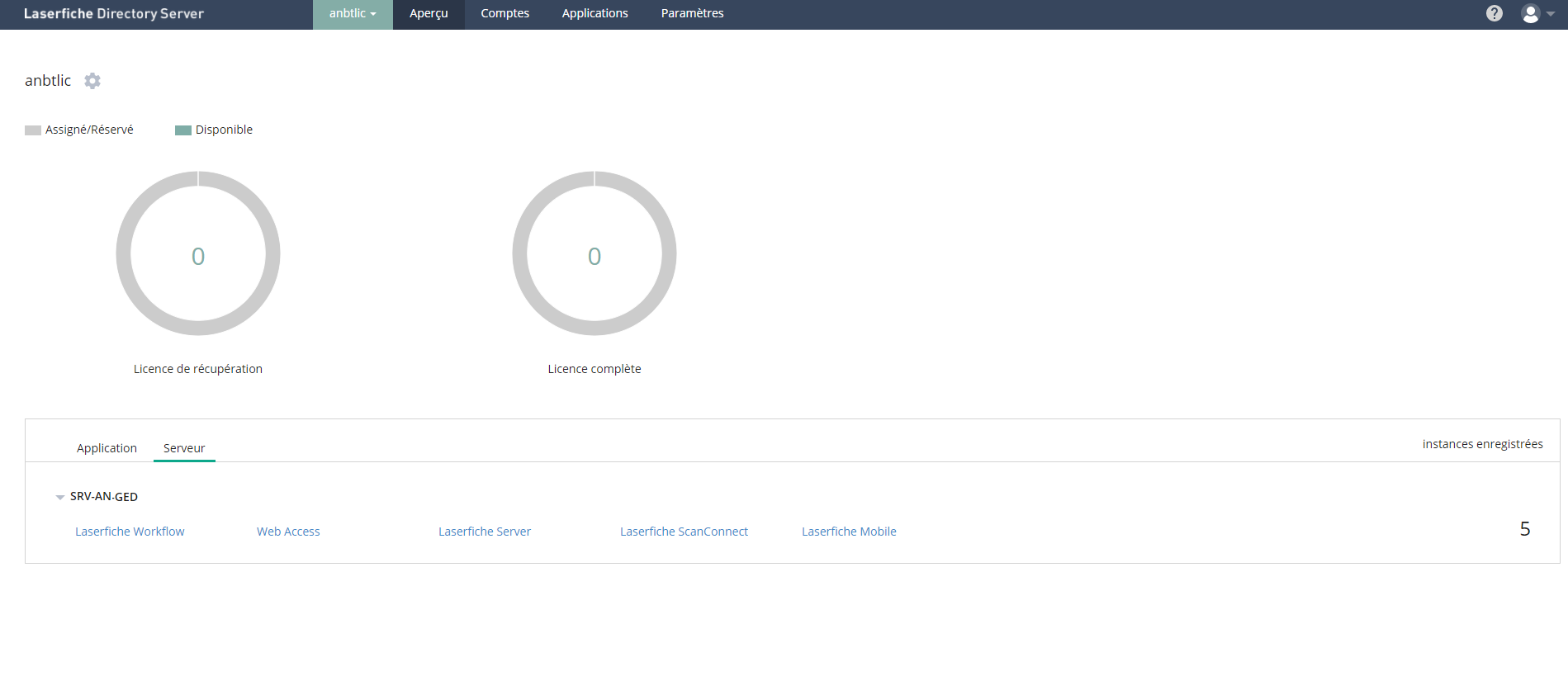The width and height of the screenshot is (1568, 676).
Task: Open the Paramètres menu
Action: pyautogui.click(x=692, y=14)
